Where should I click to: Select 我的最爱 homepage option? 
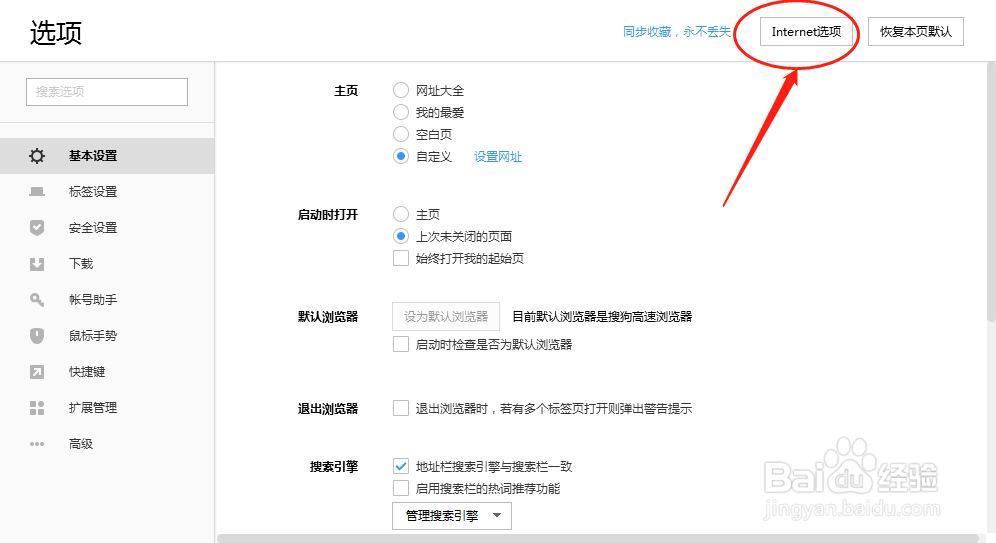[401, 112]
